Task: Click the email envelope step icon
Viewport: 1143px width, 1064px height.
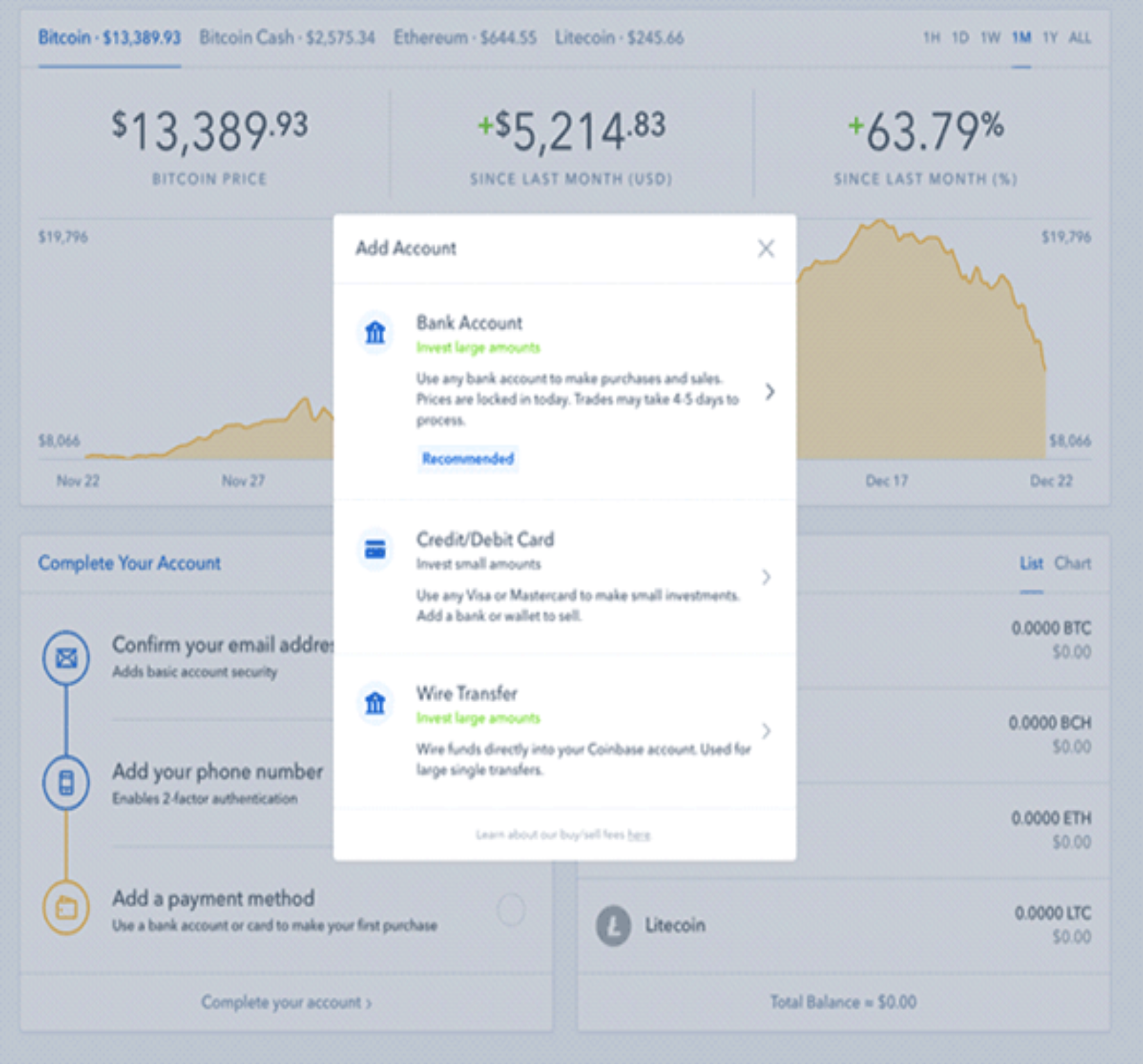Action: point(66,657)
